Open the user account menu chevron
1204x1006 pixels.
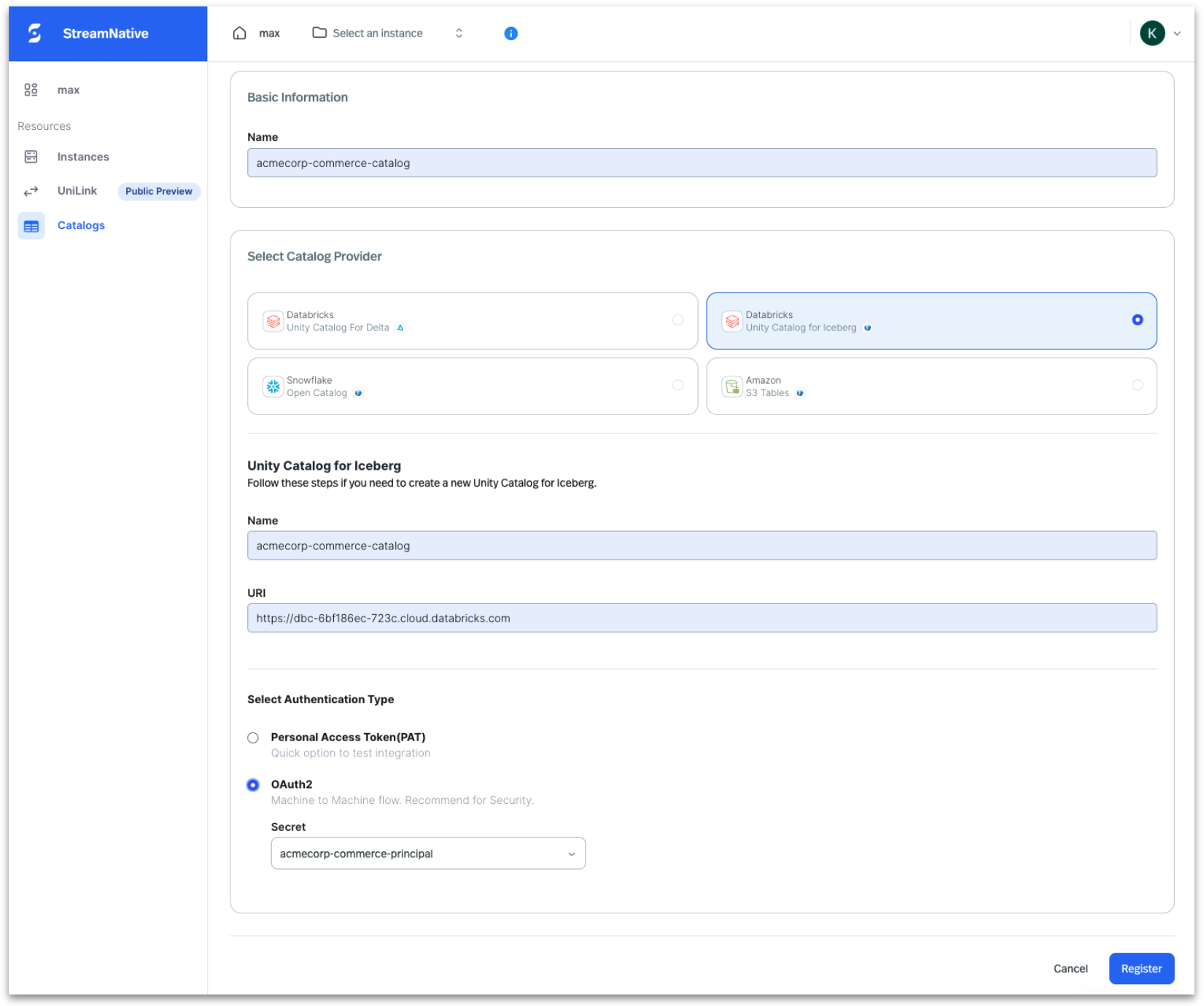click(x=1177, y=34)
